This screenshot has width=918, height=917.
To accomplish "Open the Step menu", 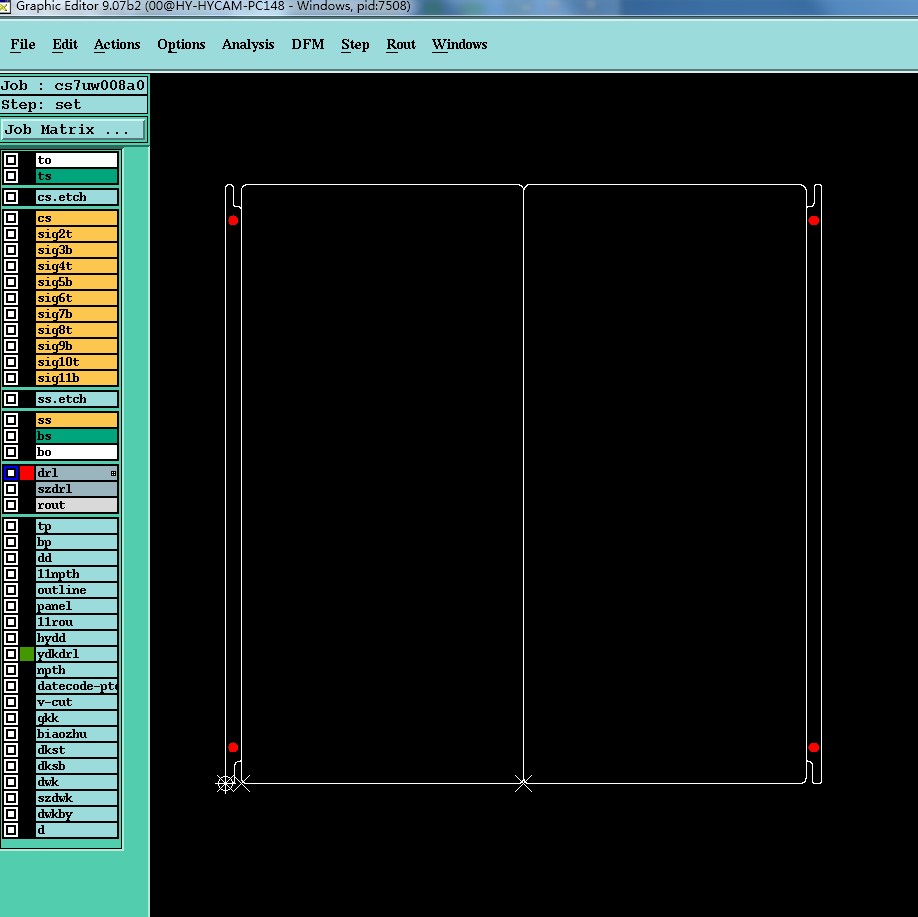I will [x=355, y=45].
